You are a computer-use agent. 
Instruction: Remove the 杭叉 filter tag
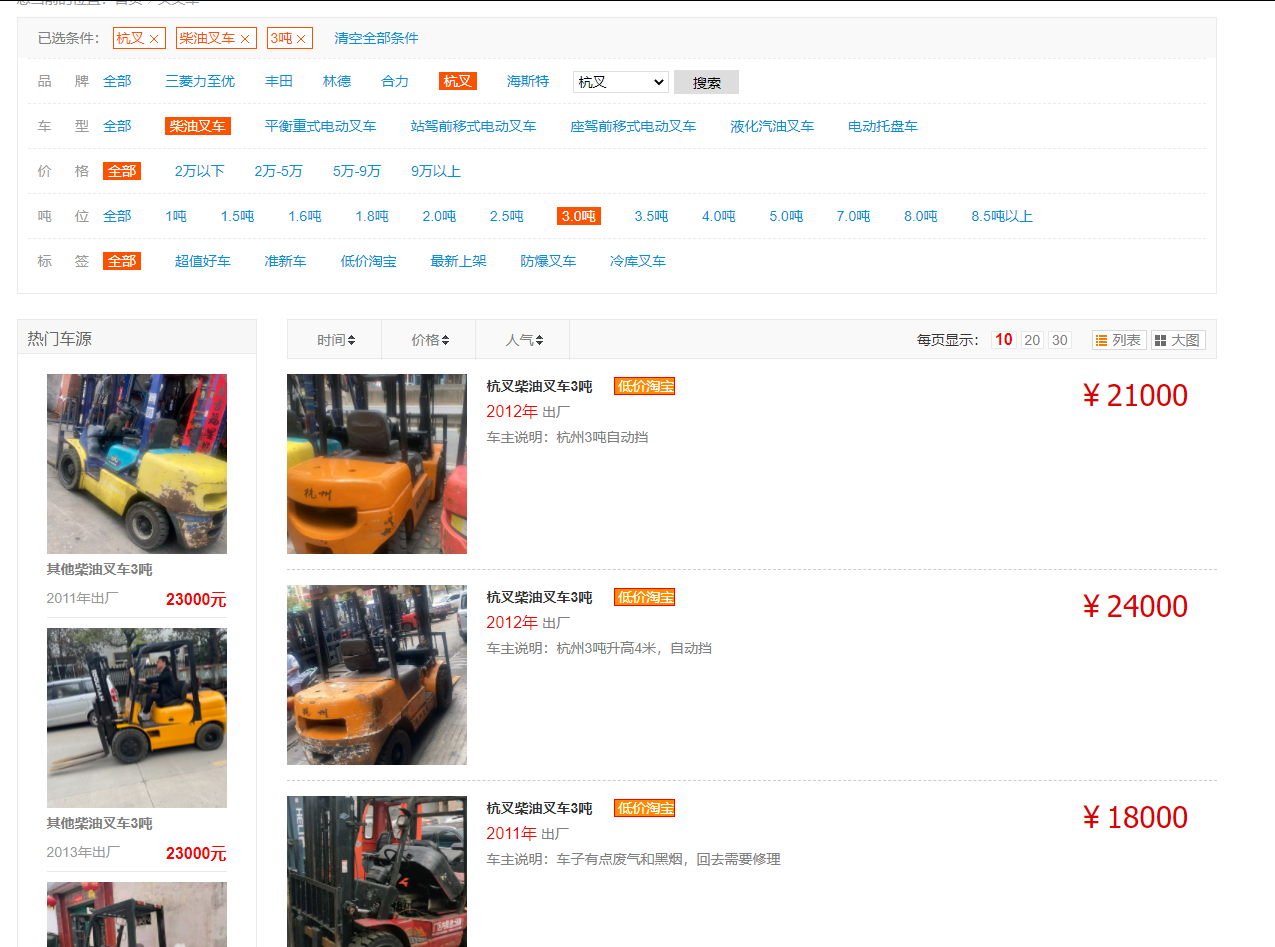click(155, 38)
